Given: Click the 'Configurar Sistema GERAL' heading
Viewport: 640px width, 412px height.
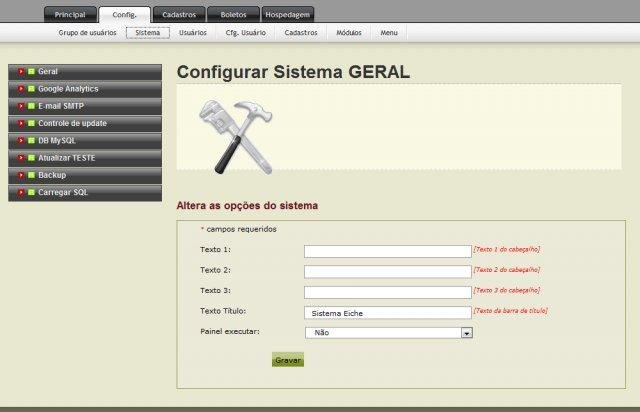Looking at the screenshot, I should point(293,72).
